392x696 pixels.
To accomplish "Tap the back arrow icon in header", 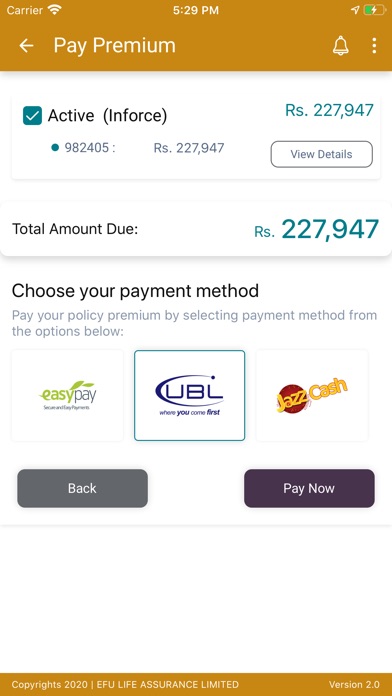I will pyautogui.click(x=26, y=46).
